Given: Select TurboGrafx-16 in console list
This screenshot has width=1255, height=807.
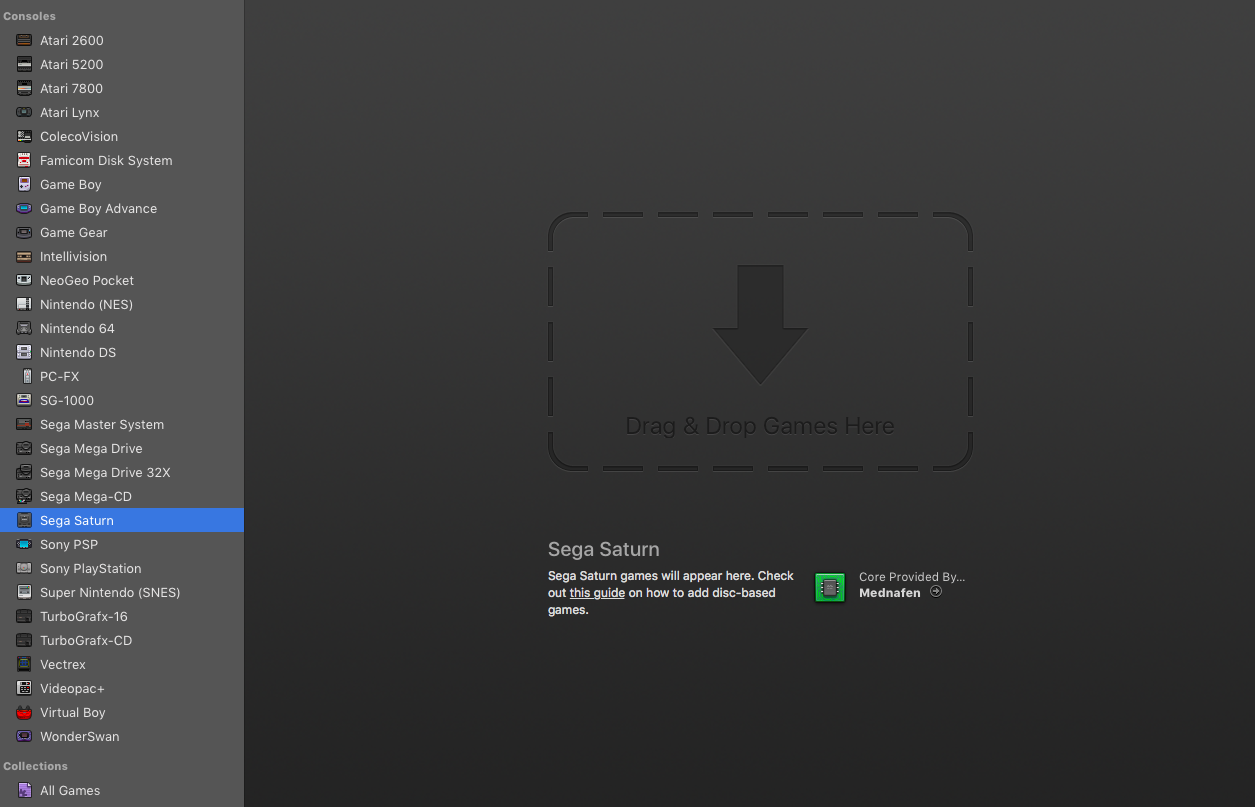Looking at the screenshot, I should 122,616.
